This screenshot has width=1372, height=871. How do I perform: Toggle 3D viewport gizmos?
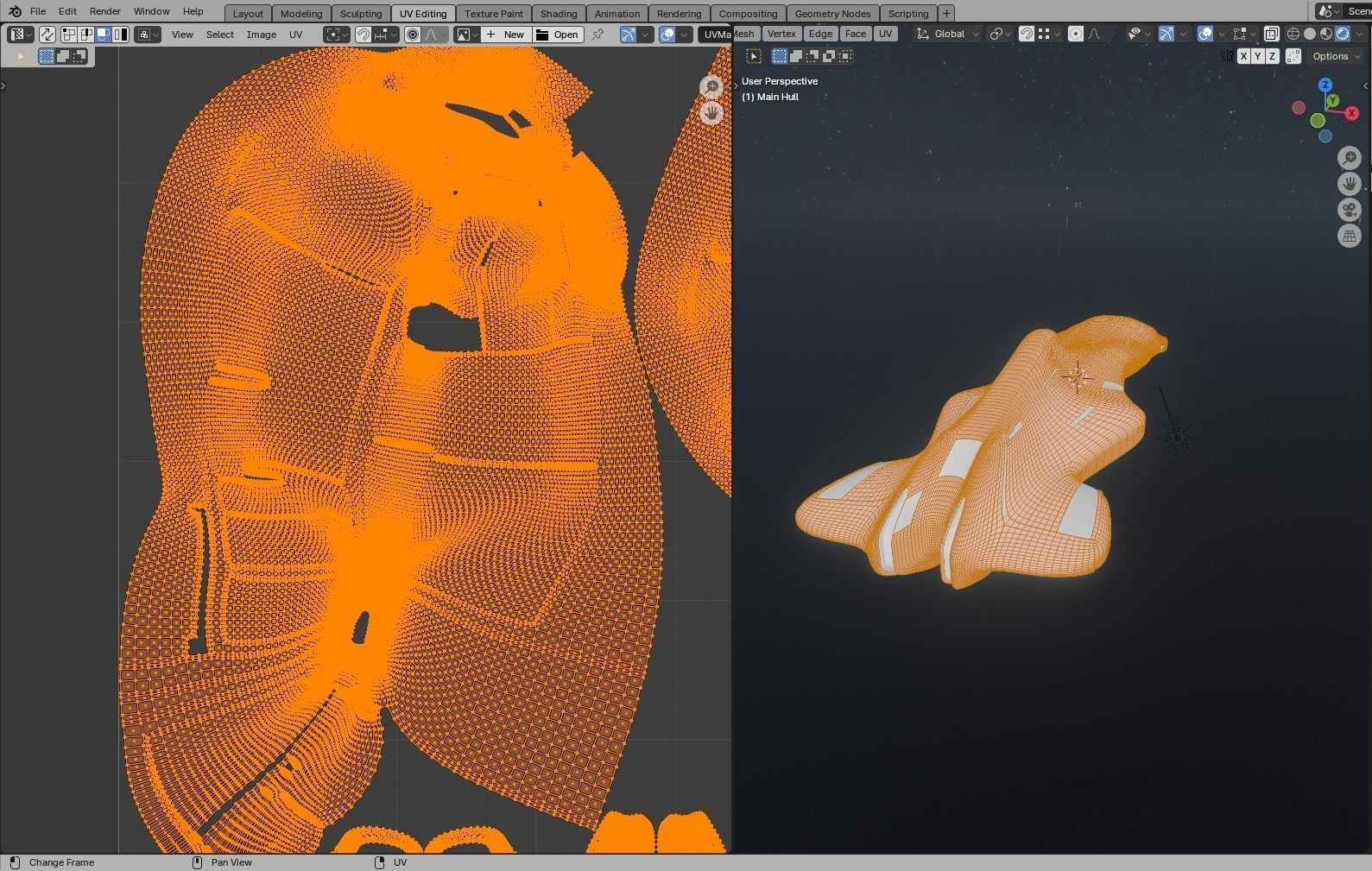[1166, 34]
